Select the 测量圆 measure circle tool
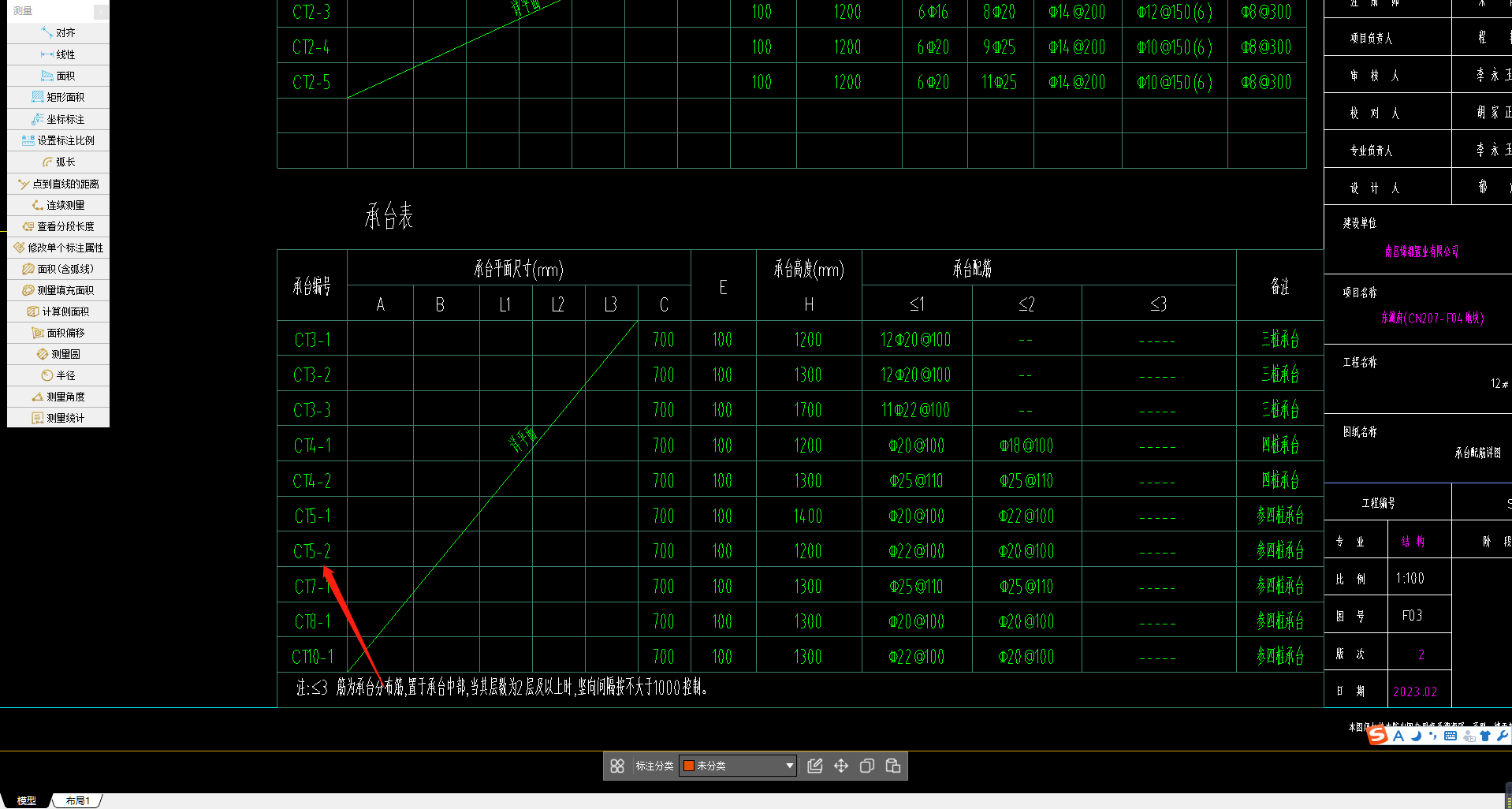Screen dimensions: 1512x809 pos(58,354)
